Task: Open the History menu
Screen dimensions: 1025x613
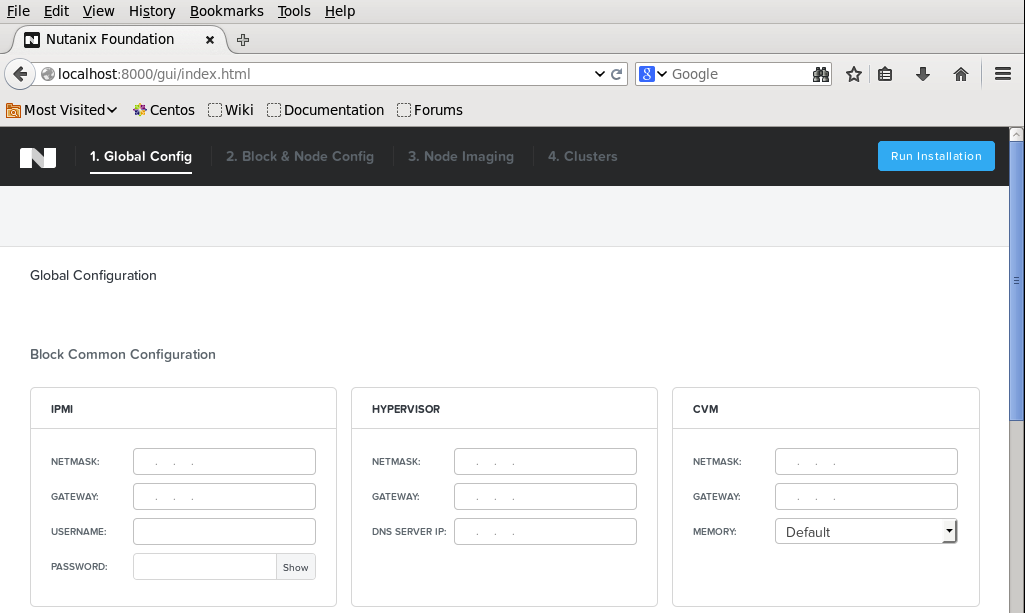Action: [x=152, y=11]
